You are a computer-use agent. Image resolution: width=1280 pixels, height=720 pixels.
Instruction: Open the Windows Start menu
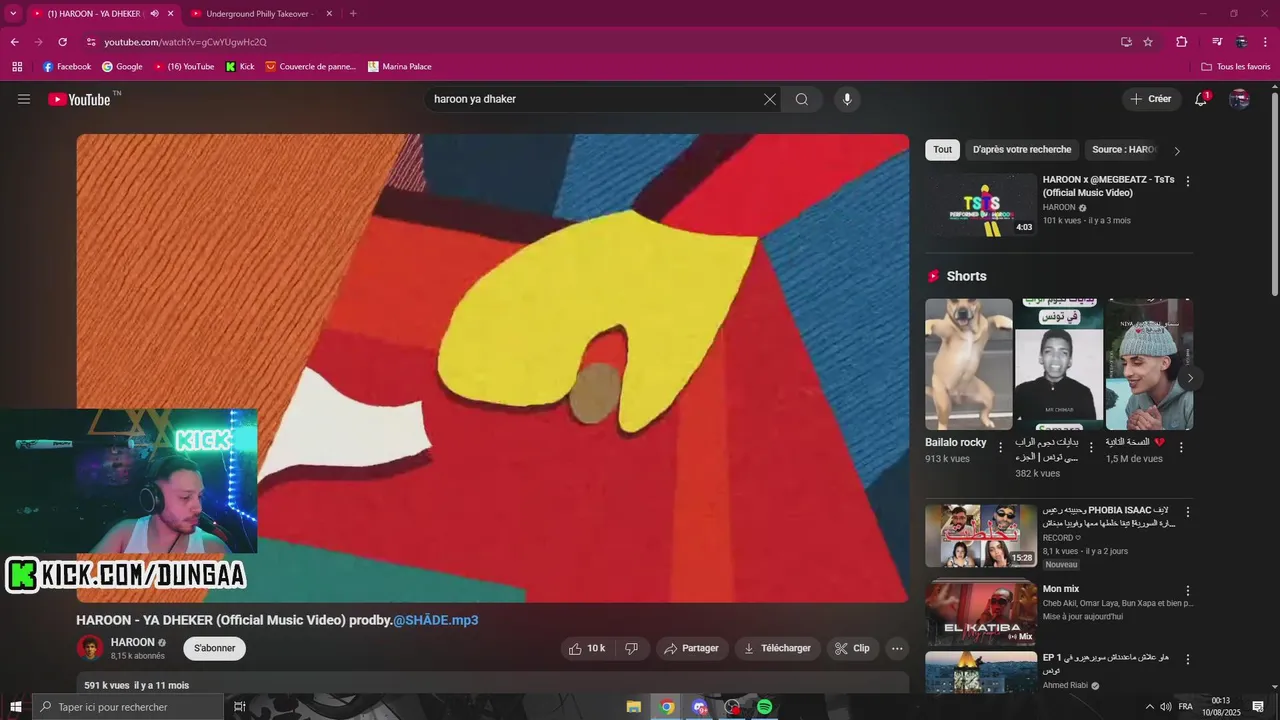16,707
